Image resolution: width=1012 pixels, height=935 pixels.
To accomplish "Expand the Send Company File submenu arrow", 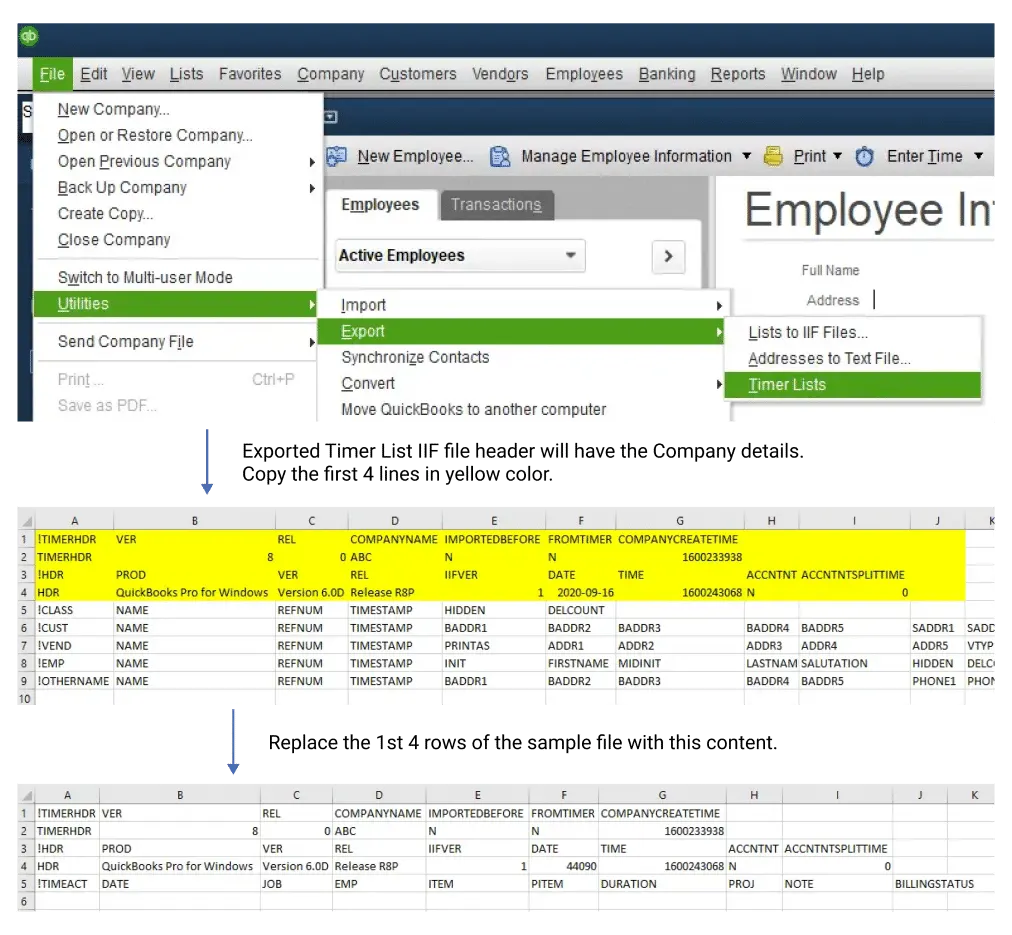I will coord(312,342).
